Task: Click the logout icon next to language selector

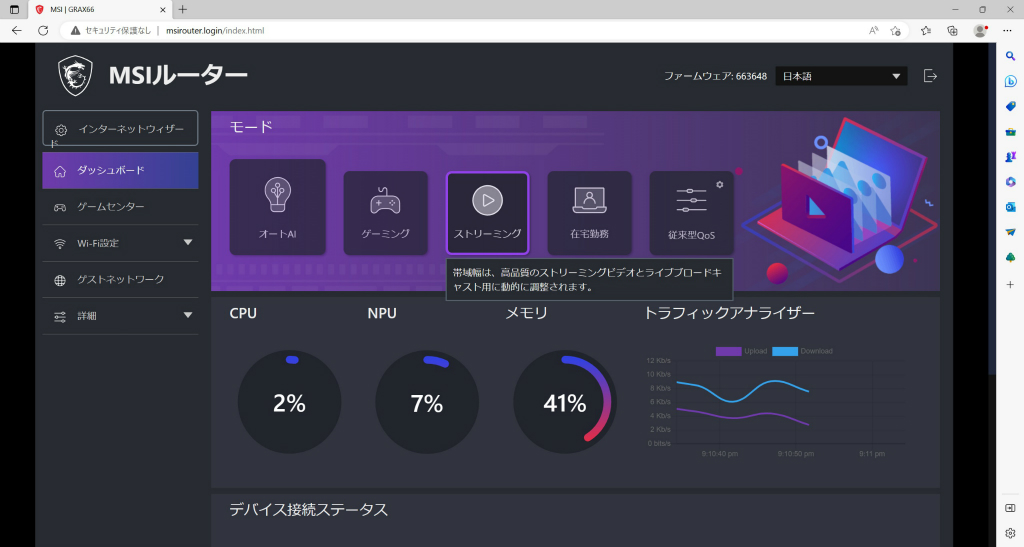Action: click(x=930, y=76)
